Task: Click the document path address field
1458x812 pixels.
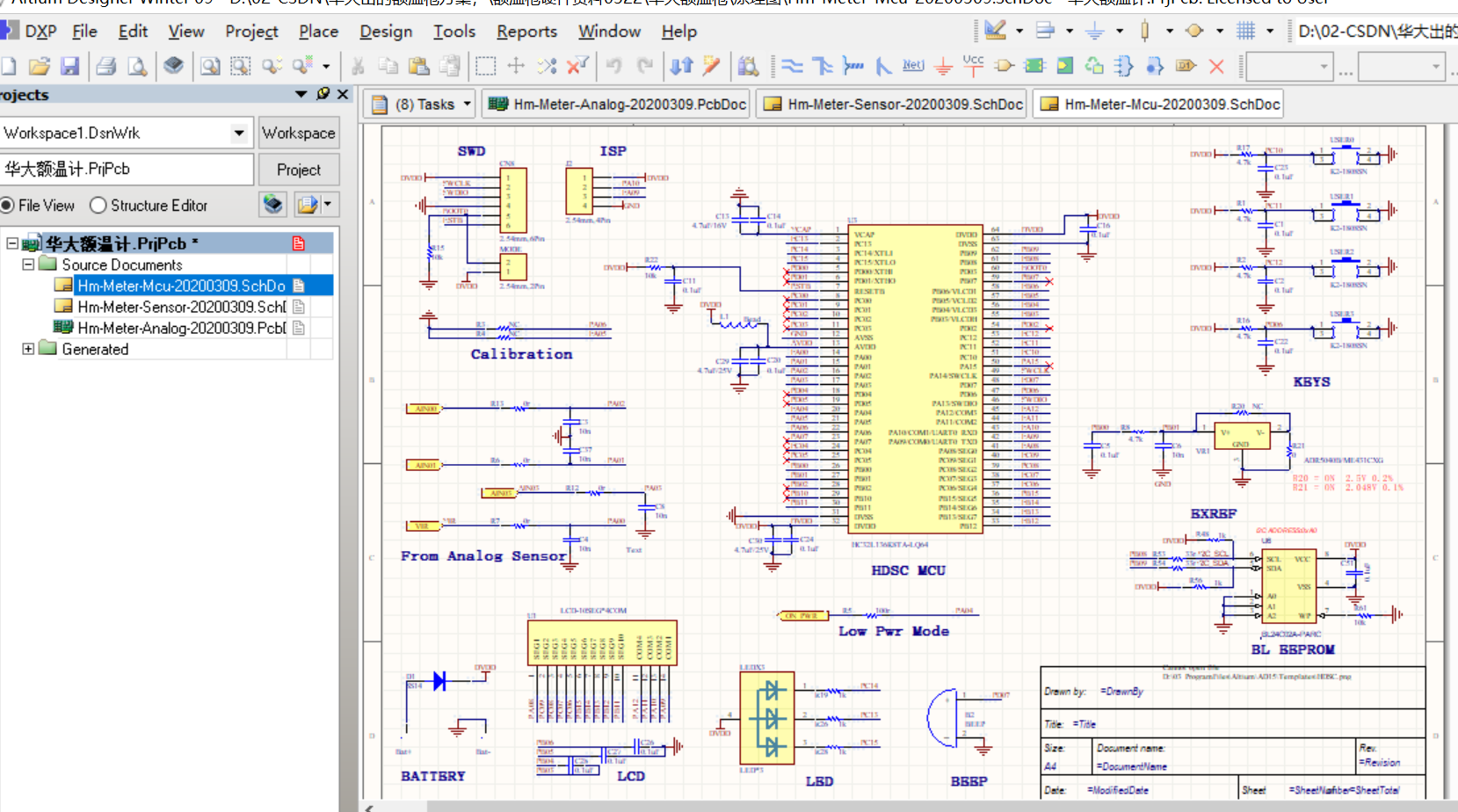Action: (x=1376, y=31)
